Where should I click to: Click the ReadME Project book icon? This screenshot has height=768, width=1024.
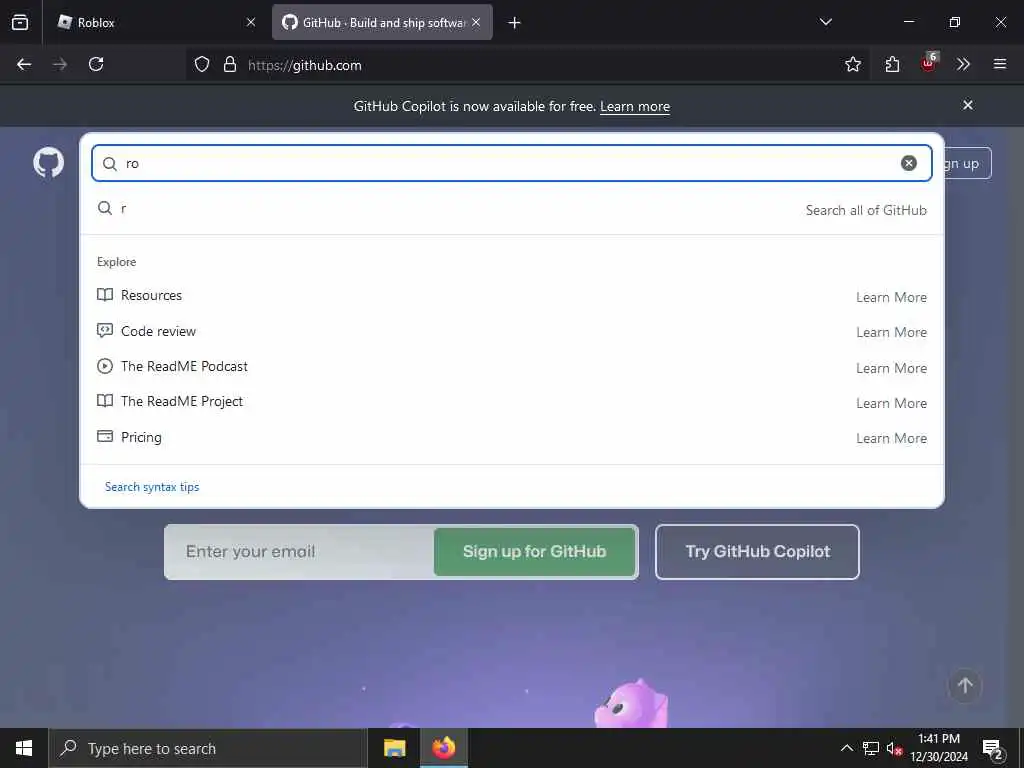[104, 401]
